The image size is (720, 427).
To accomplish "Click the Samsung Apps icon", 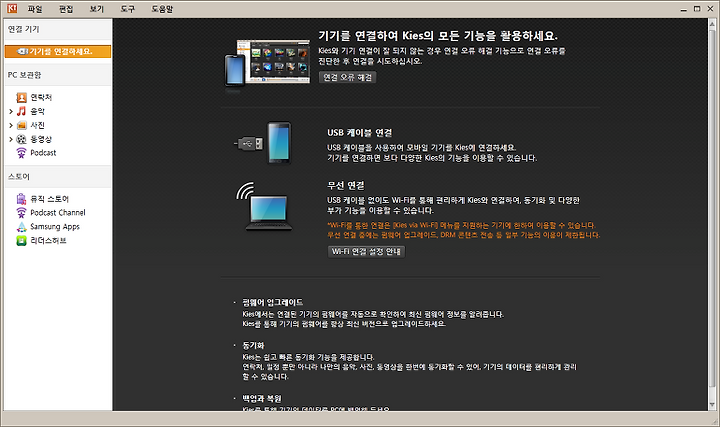I will pyautogui.click(x=22, y=227).
